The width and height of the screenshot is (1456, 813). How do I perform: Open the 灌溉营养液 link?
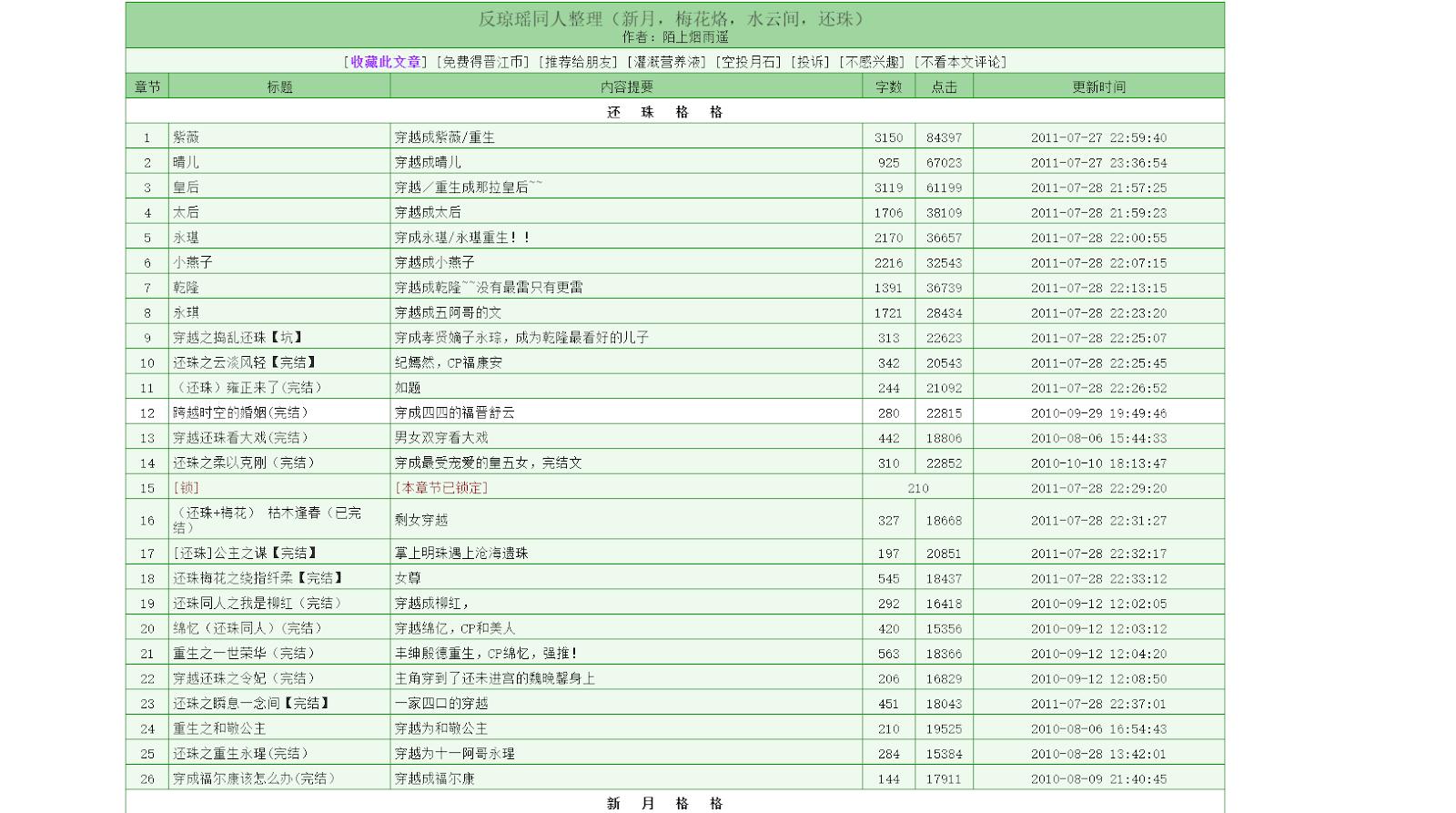[x=667, y=62]
